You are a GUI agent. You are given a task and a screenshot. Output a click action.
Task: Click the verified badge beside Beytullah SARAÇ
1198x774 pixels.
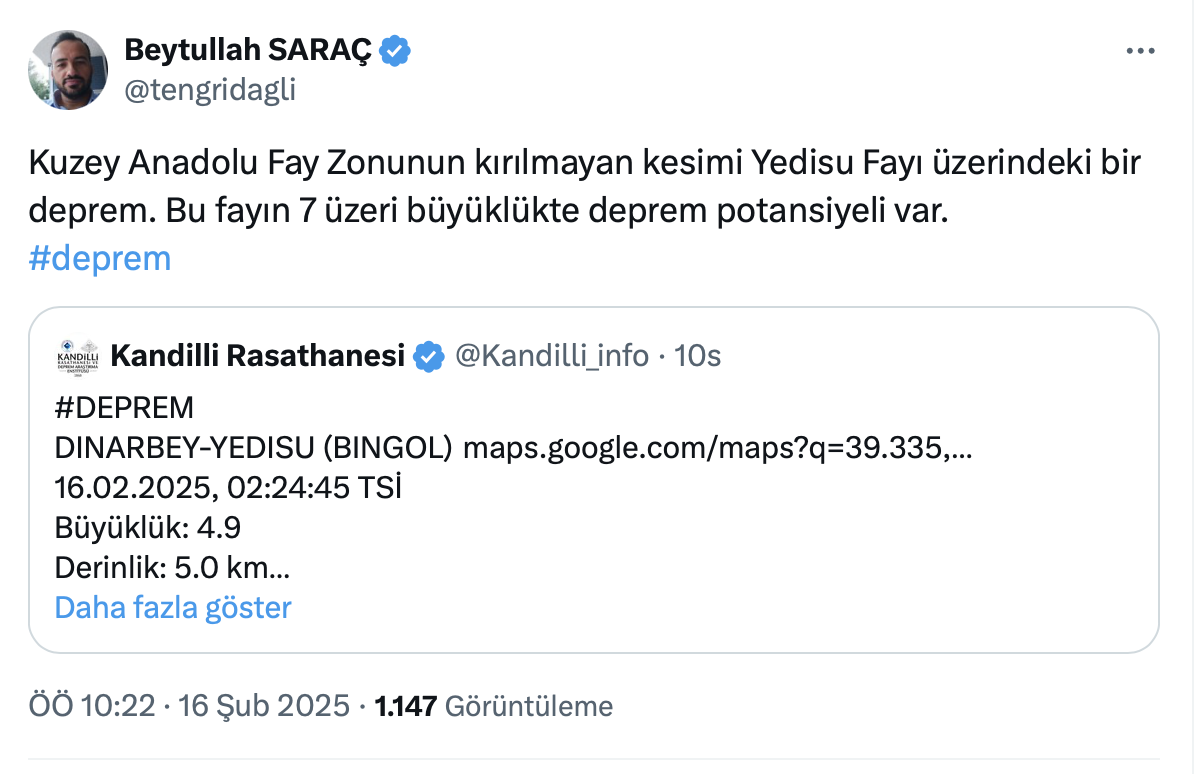[x=396, y=50]
